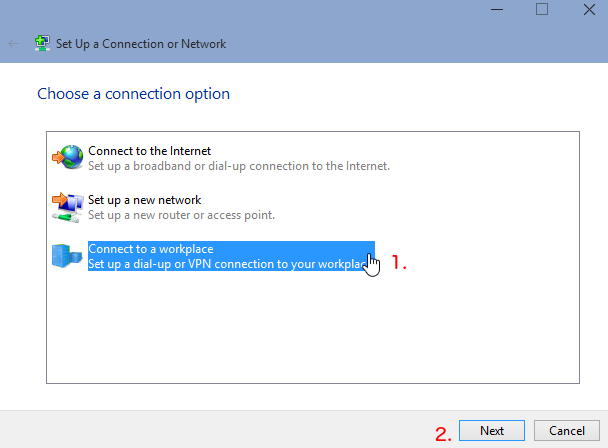Screen dimensions: 608x448
Task: Select the Connect to a workplace option
Action: 151,249
